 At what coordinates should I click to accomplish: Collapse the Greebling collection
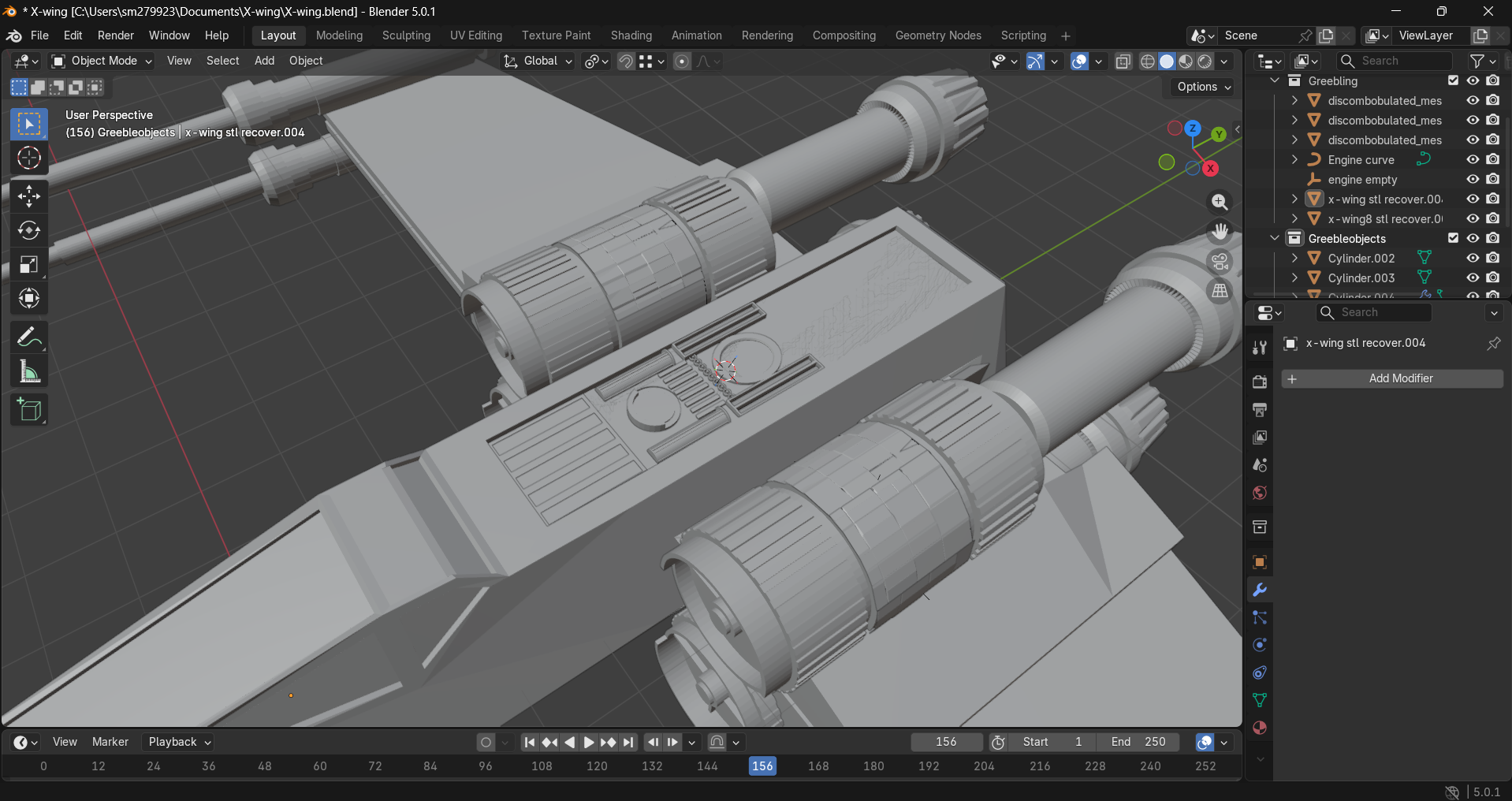coord(1275,80)
